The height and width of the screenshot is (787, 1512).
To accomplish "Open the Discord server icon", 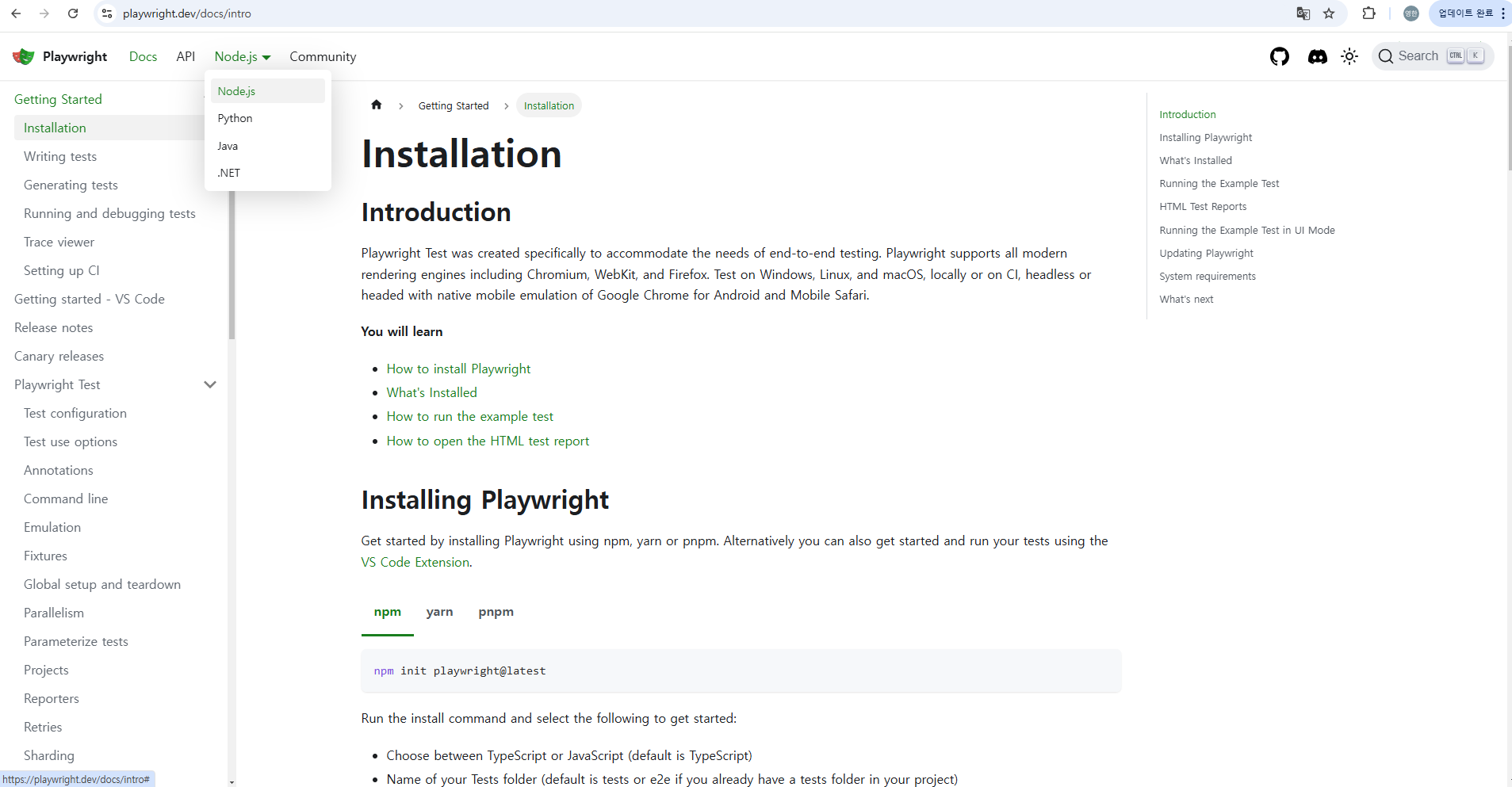I will click(1317, 56).
